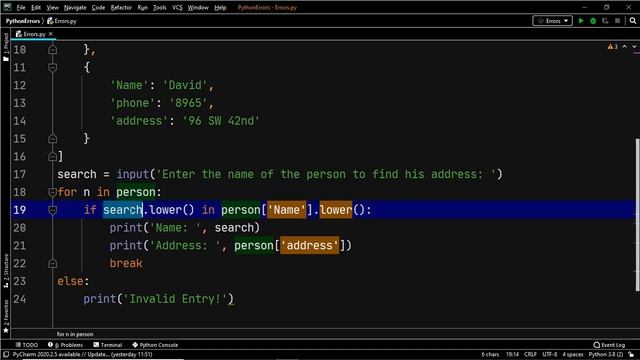Open the Python 3.8 interpreter selector

(606, 354)
